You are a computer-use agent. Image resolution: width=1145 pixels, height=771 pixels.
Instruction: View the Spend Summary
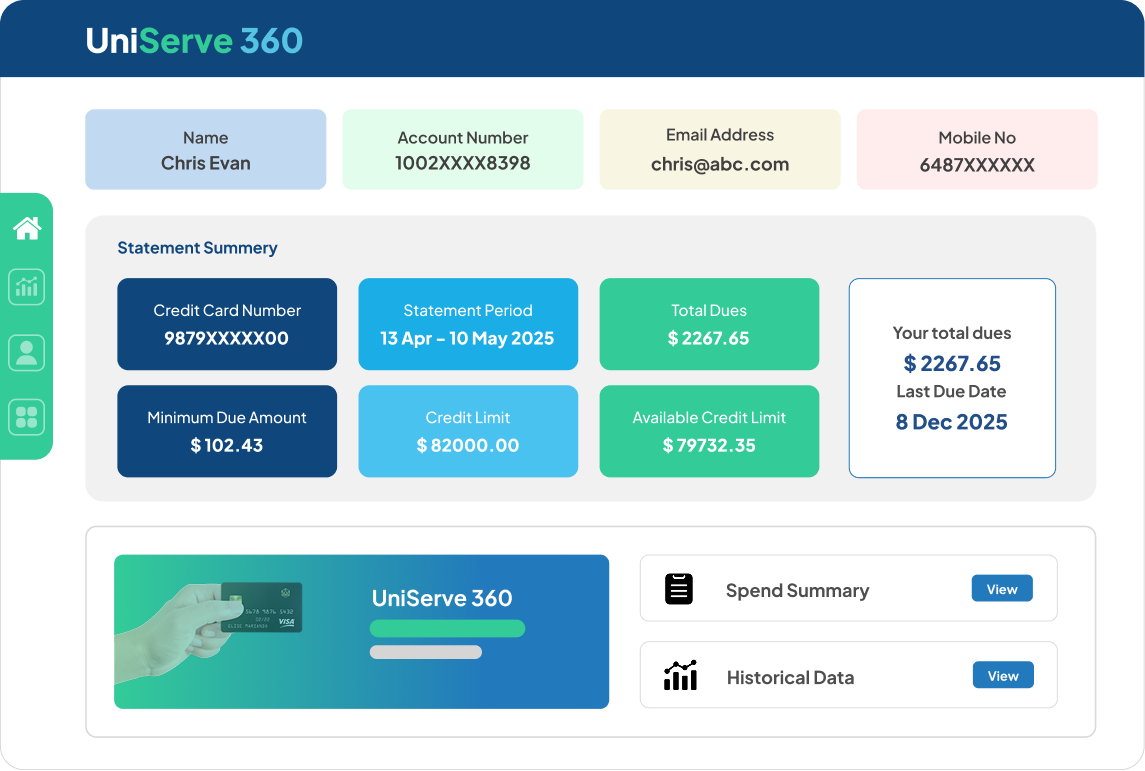click(x=1002, y=588)
